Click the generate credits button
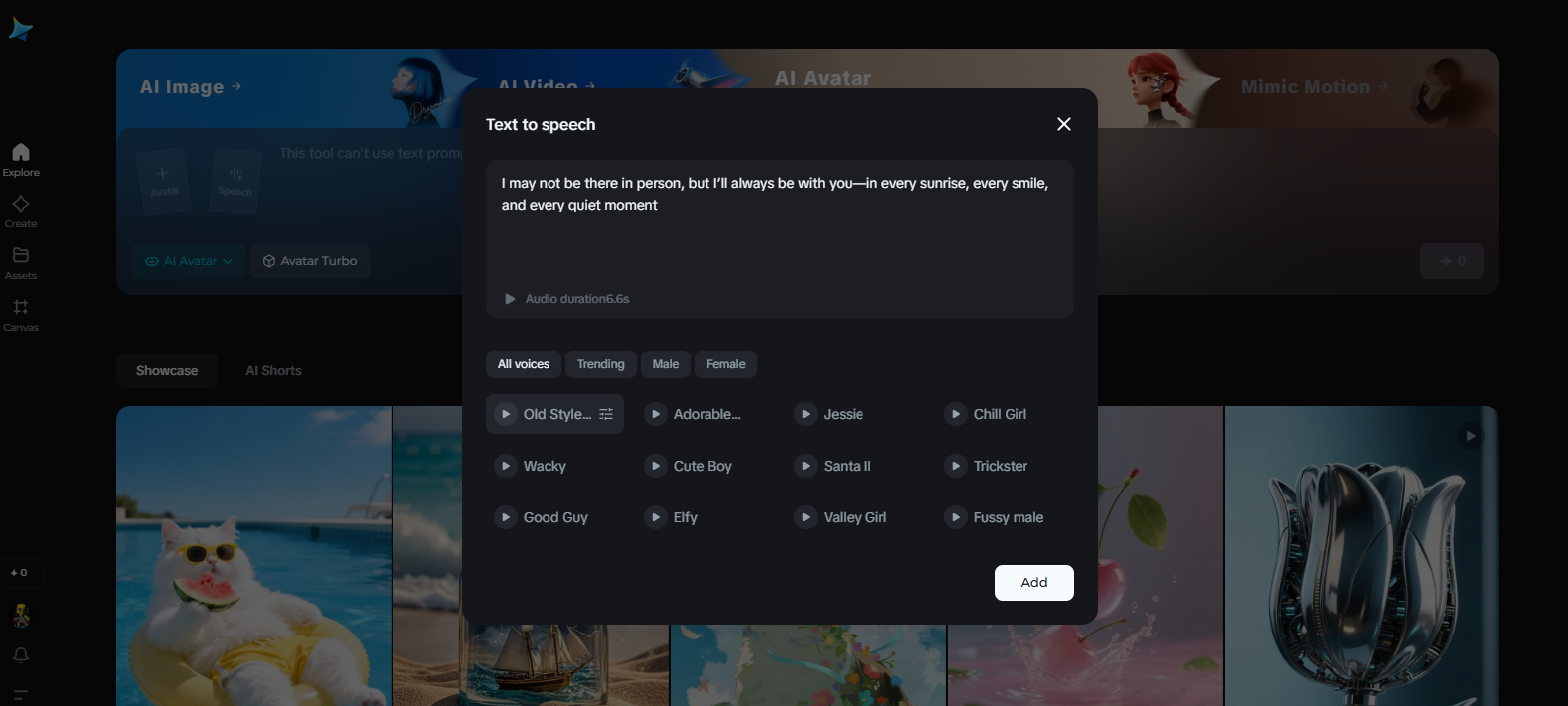The height and width of the screenshot is (706, 1568). point(1452,261)
